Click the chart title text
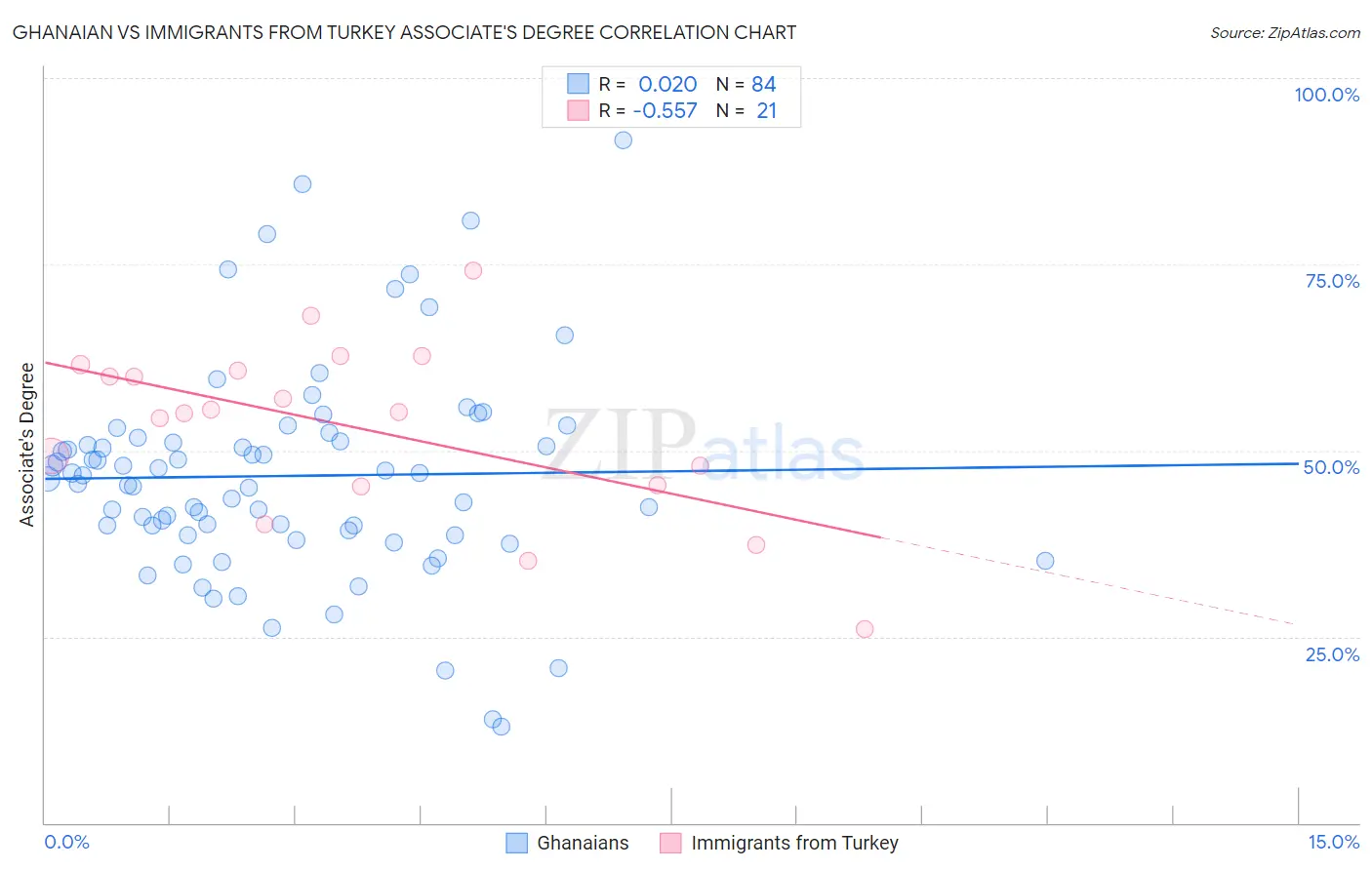The height and width of the screenshot is (870, 1372). (404, 32)
